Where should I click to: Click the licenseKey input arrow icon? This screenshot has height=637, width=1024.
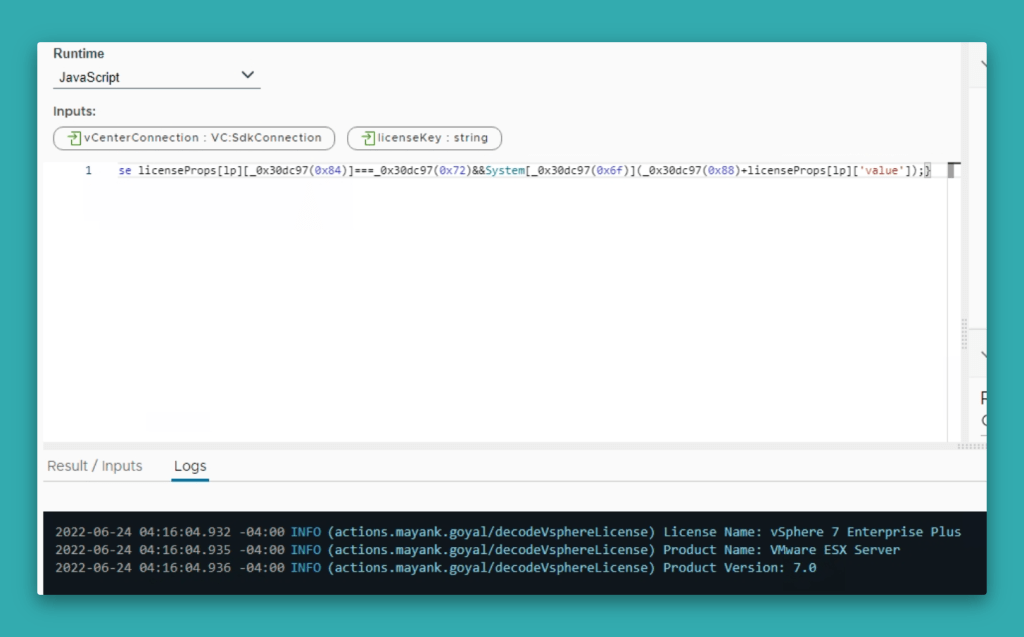[367, 138]
